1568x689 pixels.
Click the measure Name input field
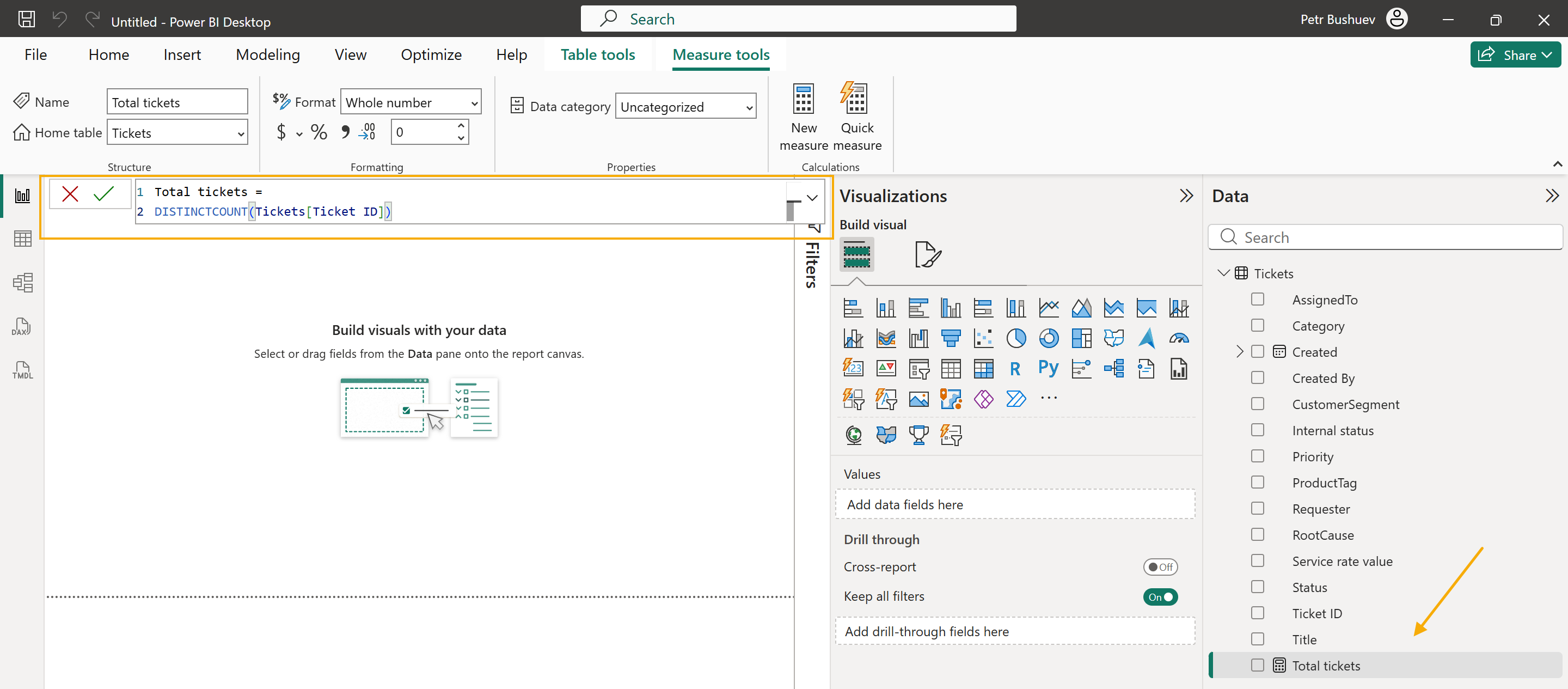click(177, 102)
